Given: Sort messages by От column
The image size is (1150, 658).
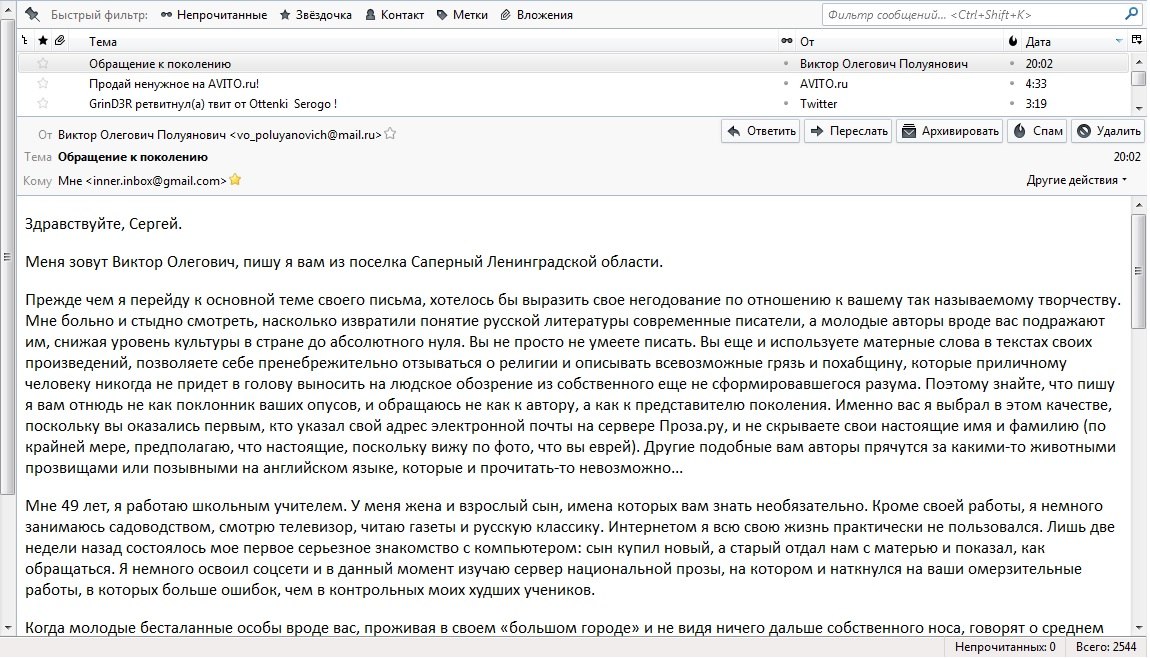Looking at the screenshot, I should (807, 42).
